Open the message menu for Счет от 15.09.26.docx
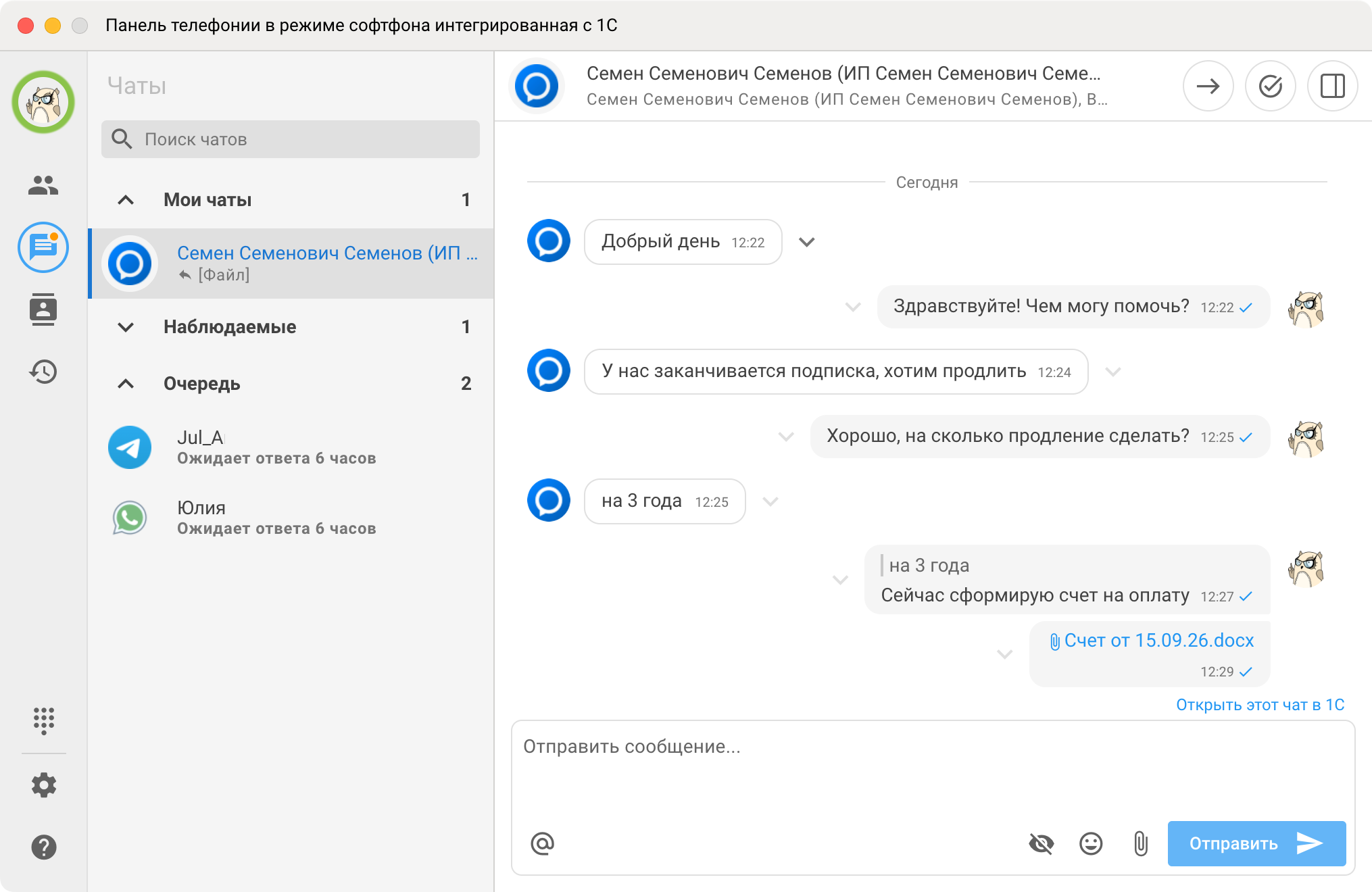This screenshot has height=892, width=1372. tap(1005, 654)
